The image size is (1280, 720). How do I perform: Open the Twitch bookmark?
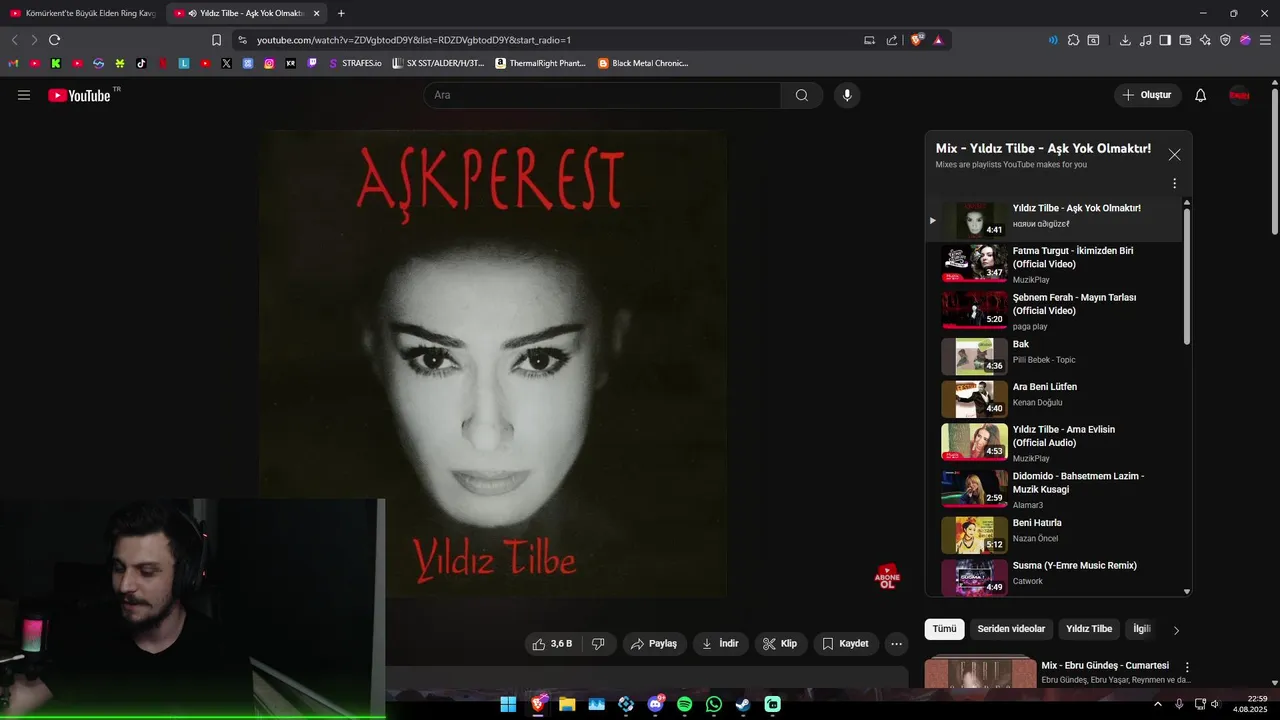click(312, 63)
